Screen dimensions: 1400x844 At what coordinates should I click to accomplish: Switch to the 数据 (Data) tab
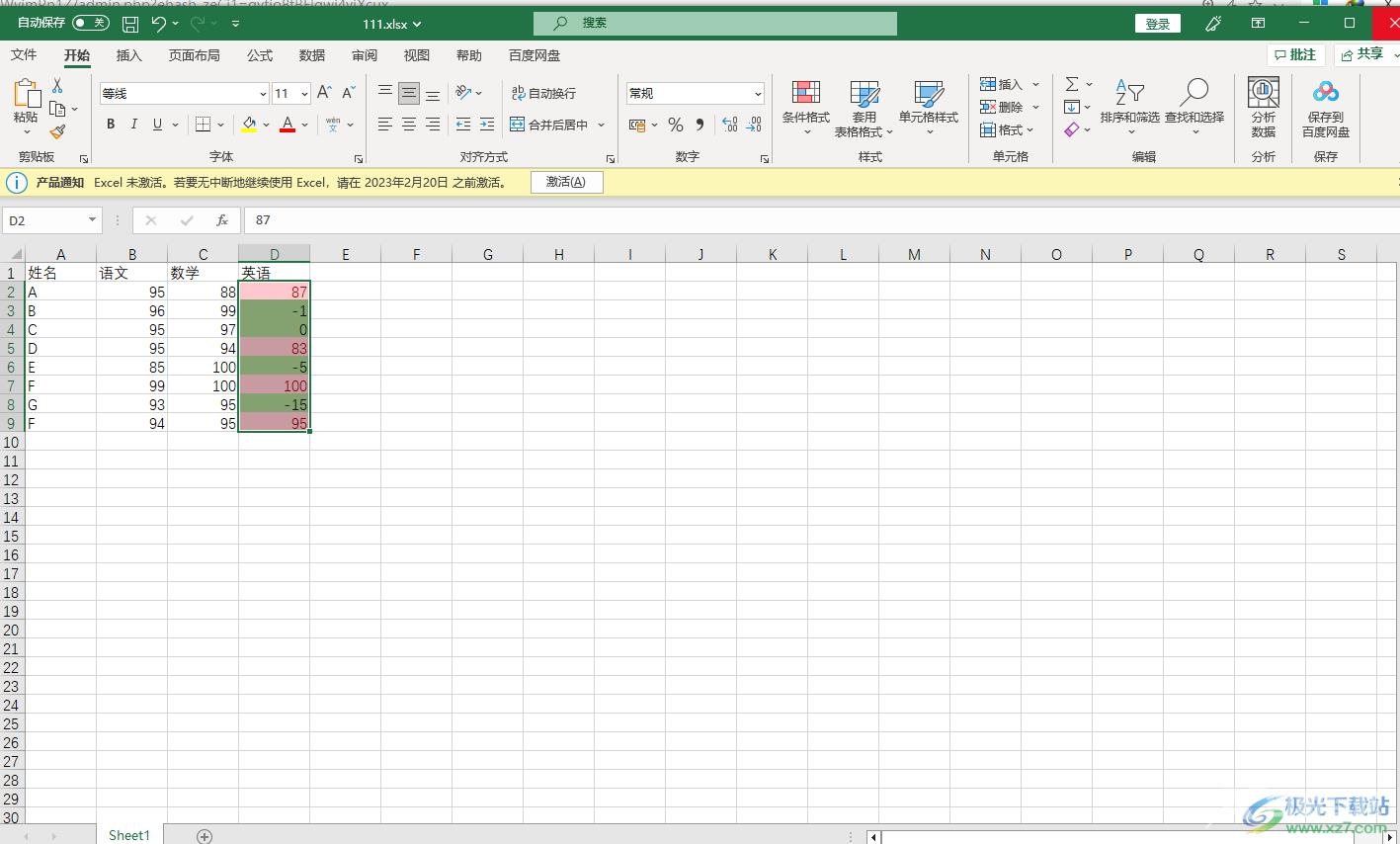point(312,55)
